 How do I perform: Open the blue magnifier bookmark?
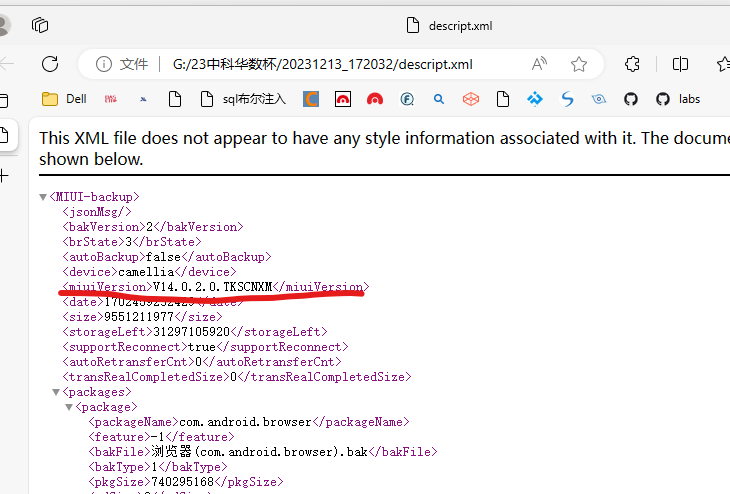(x=439, y=99)
